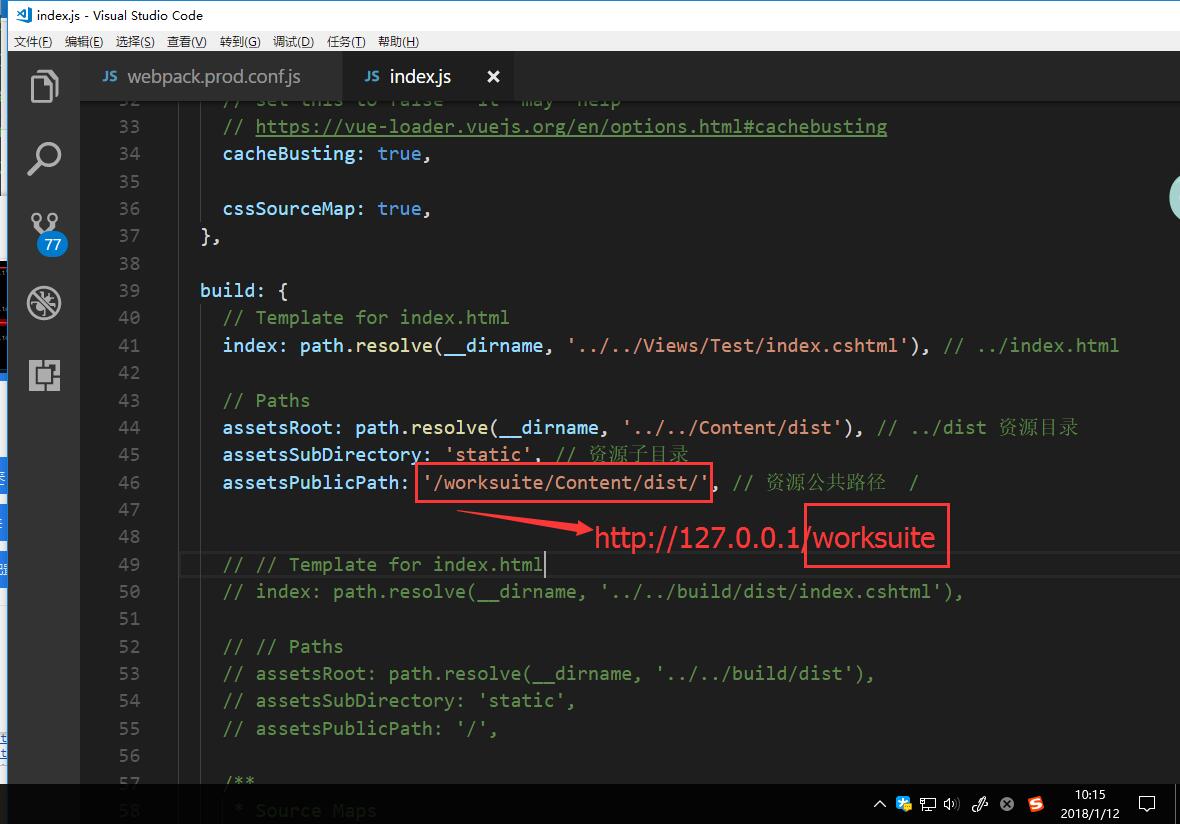Image resolution: width=1180 pixels, height=824 pixels.
Task: Open the 文件(F) menu
Action: (33, 41)
